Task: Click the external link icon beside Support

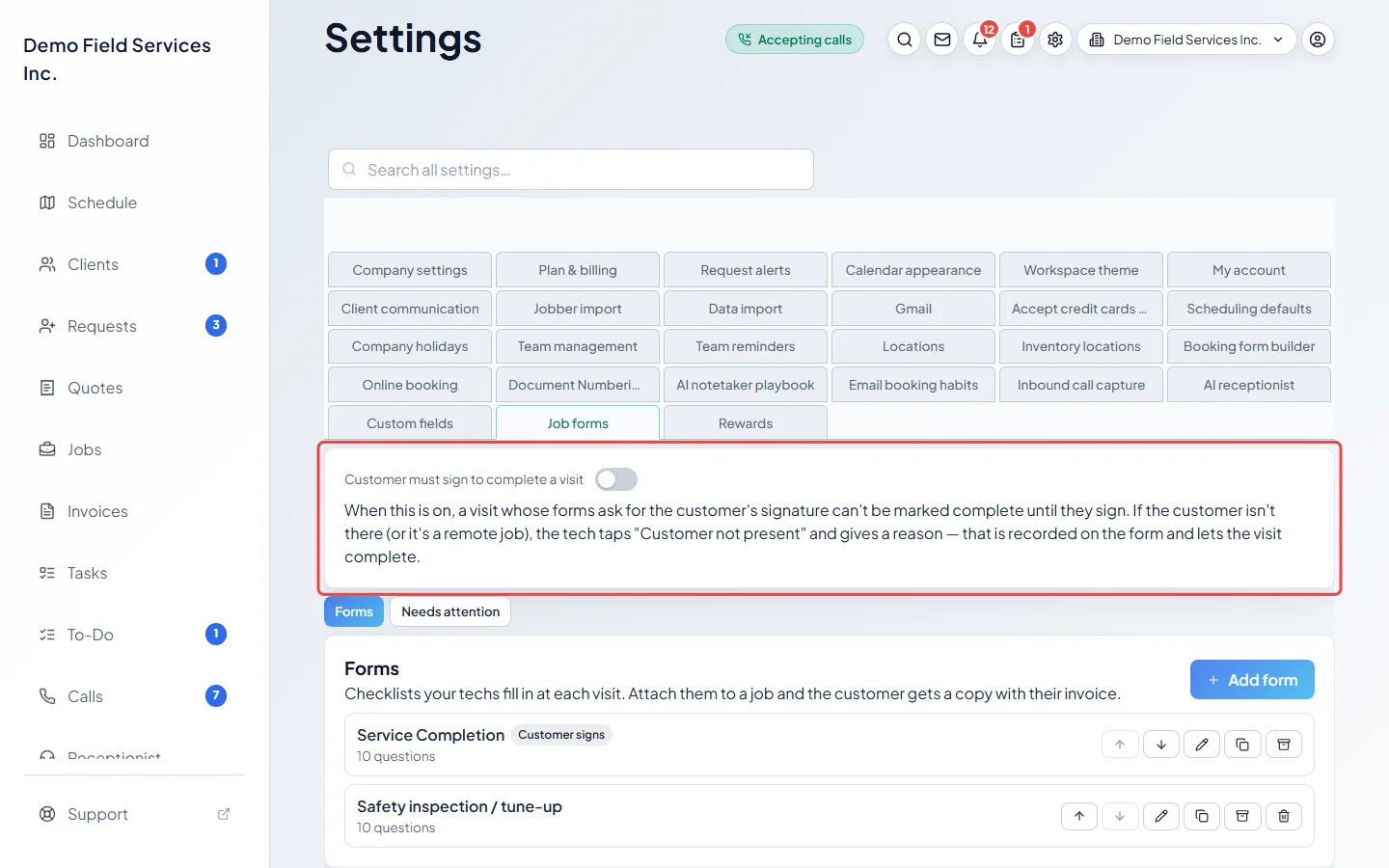Action: coord(224,814)
